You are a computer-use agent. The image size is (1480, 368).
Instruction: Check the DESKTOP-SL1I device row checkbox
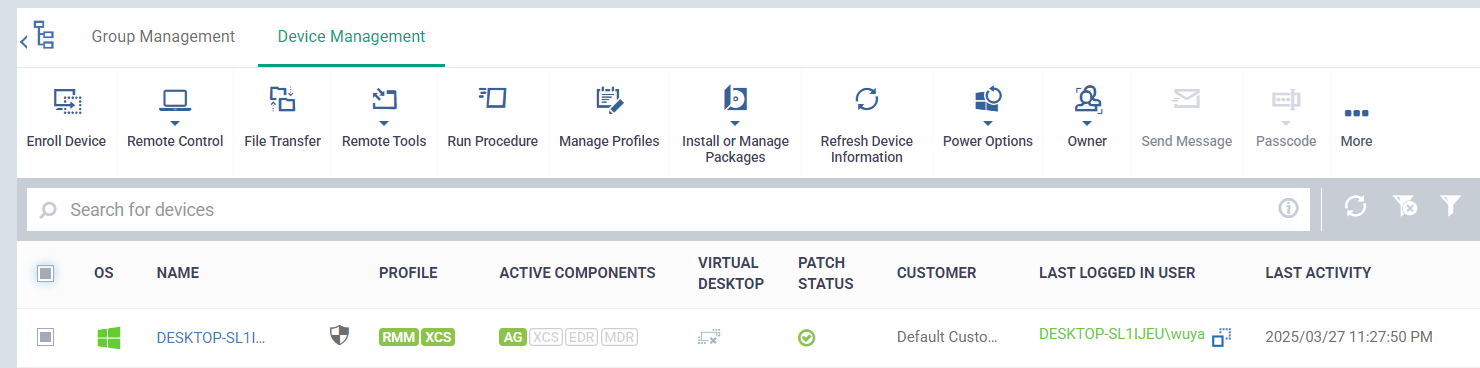[x=45, y=337]
